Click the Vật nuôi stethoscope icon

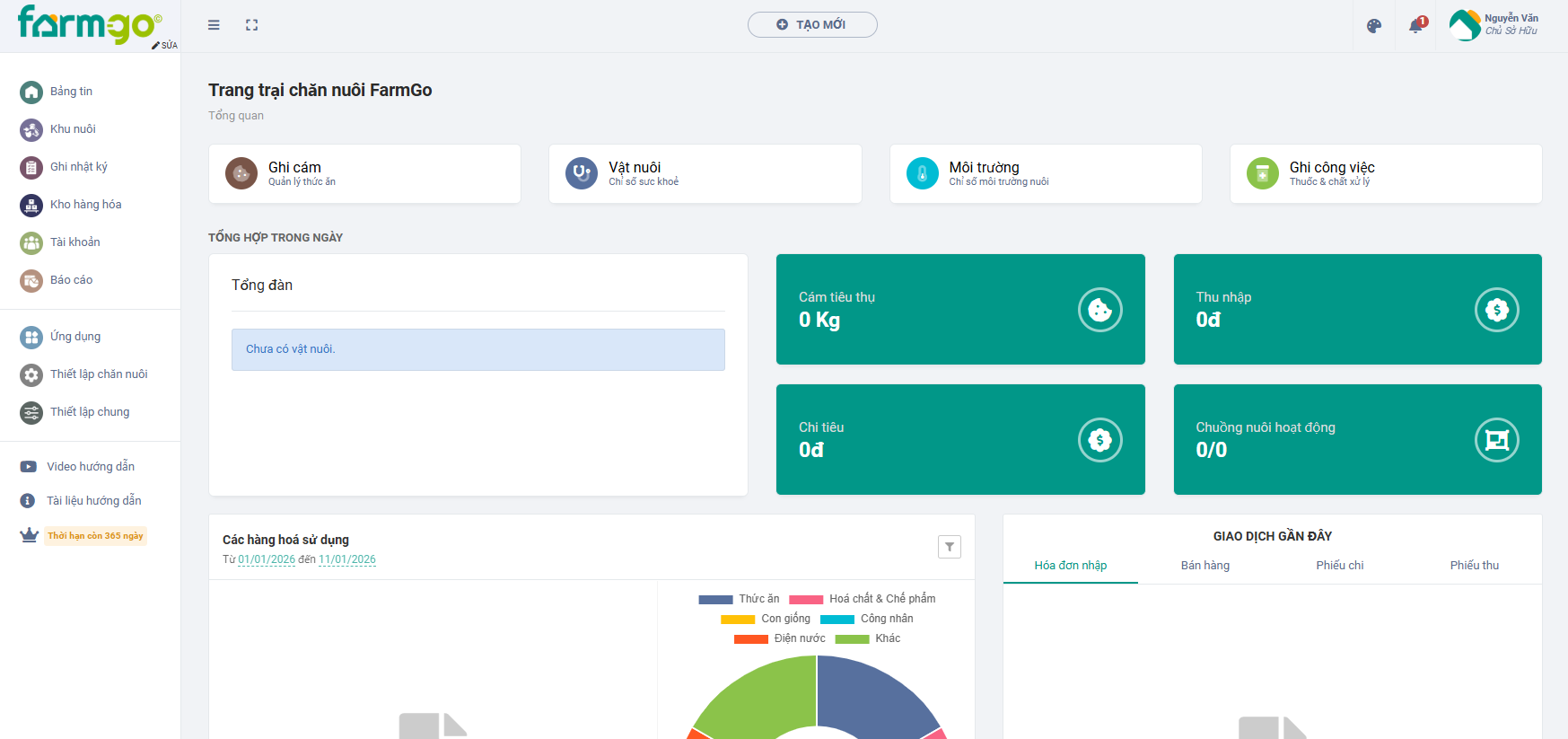click(582, 173)
